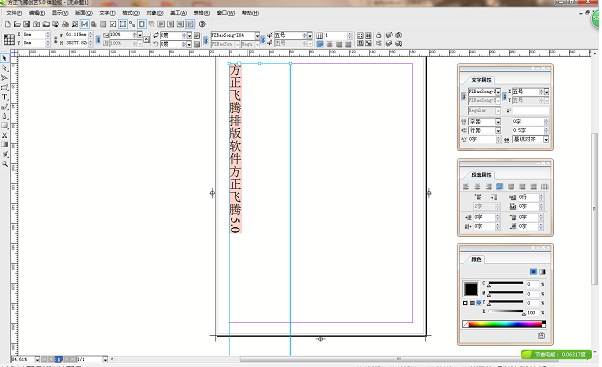602x367 pixels.
Task: Select the arrow selection tool
Action: (5, 58)
